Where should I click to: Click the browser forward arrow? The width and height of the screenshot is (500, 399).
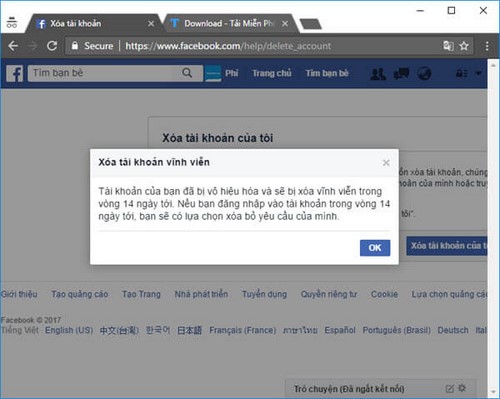(x=32, y=46)
